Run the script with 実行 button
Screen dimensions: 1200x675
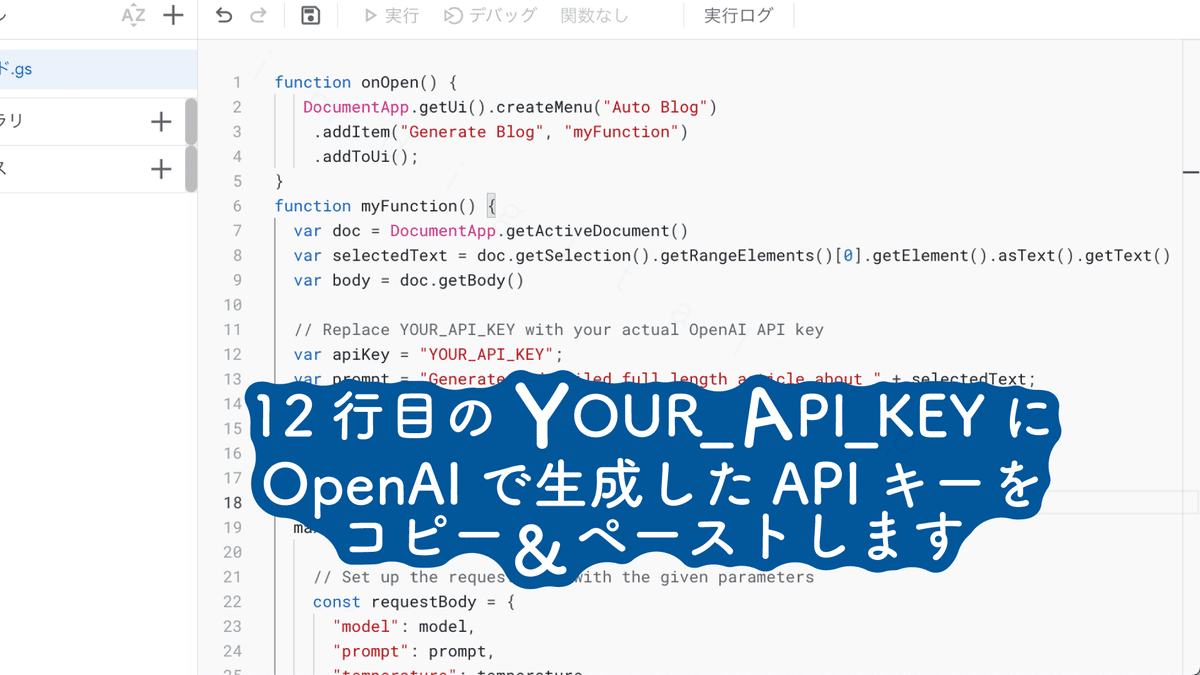point(391,15)
